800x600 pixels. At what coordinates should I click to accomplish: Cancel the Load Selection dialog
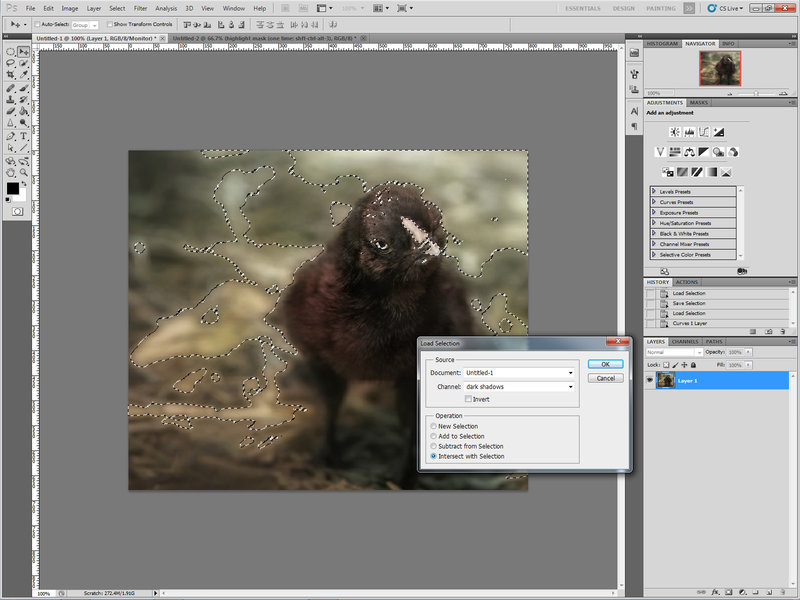click(606, 378)
